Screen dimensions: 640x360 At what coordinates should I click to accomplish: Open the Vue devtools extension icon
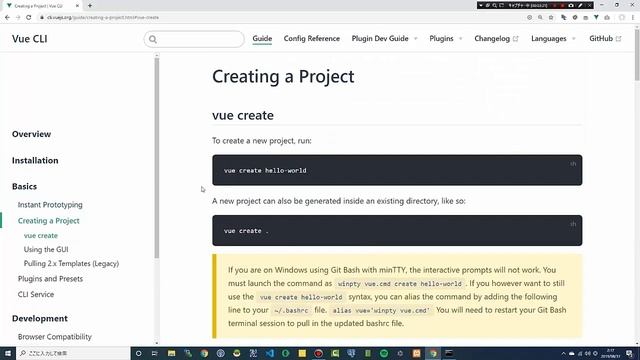coord(596,18)
